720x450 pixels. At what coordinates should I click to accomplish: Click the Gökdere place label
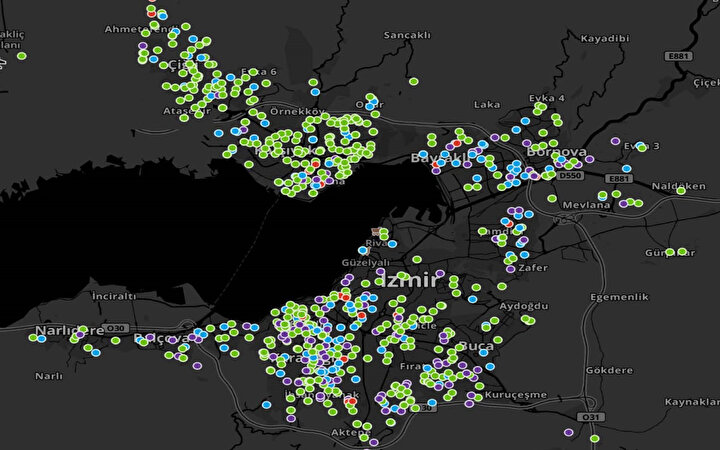point(610,370)
